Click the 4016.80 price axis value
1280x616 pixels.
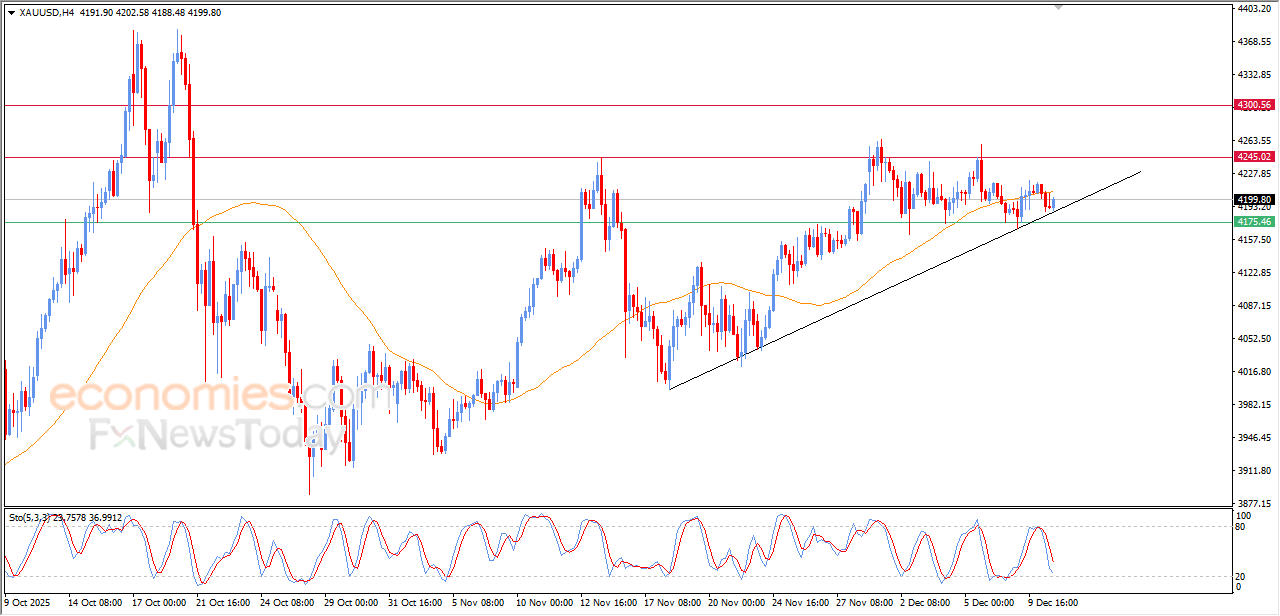coord(1252,372)
